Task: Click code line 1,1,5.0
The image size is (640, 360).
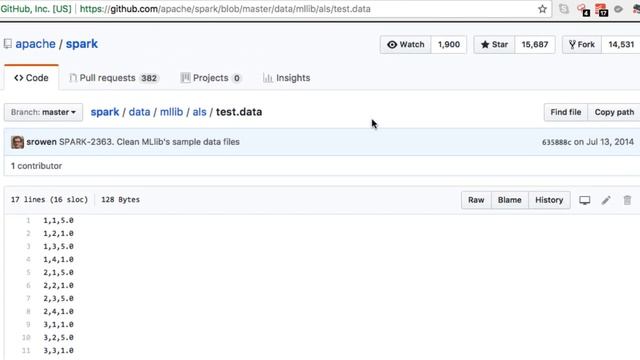Action: click(58, 220)
